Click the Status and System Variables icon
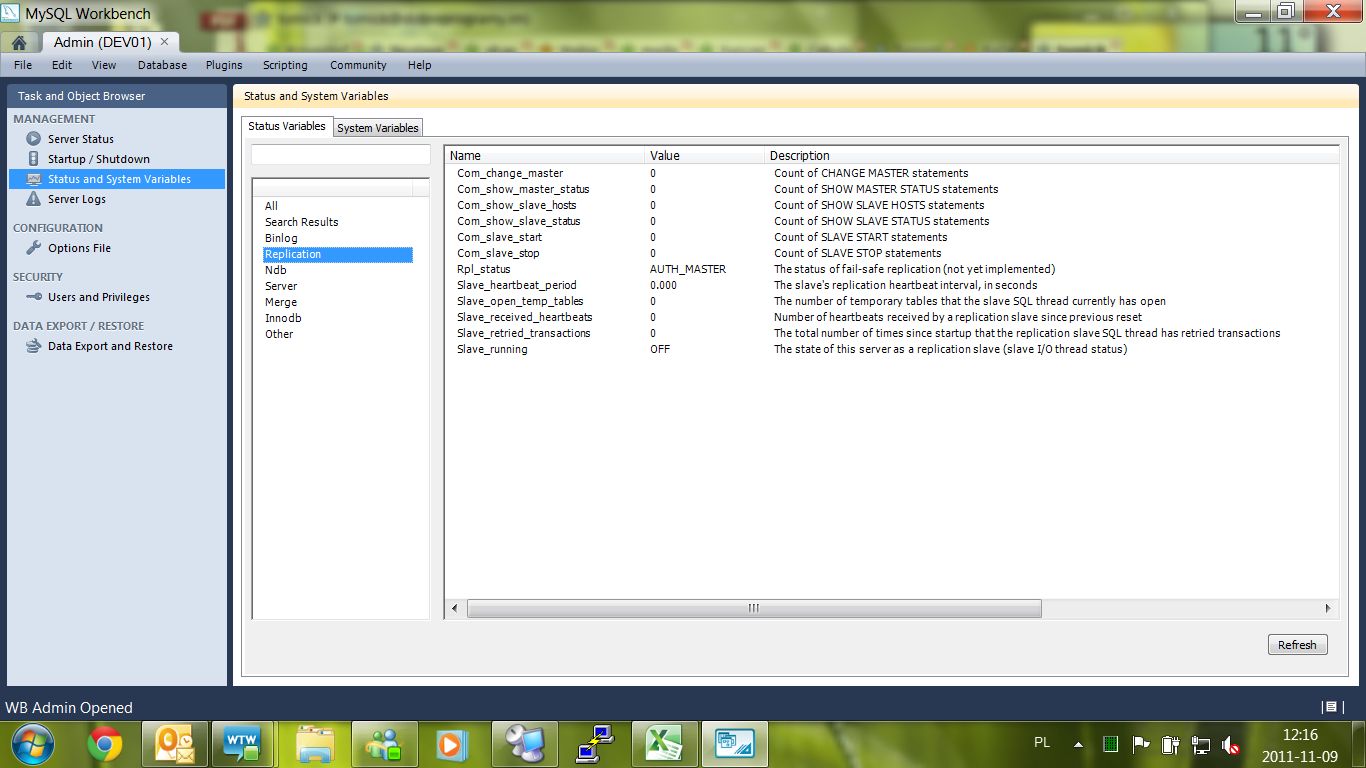The image size is (1366, 768). tap(34, 179)
